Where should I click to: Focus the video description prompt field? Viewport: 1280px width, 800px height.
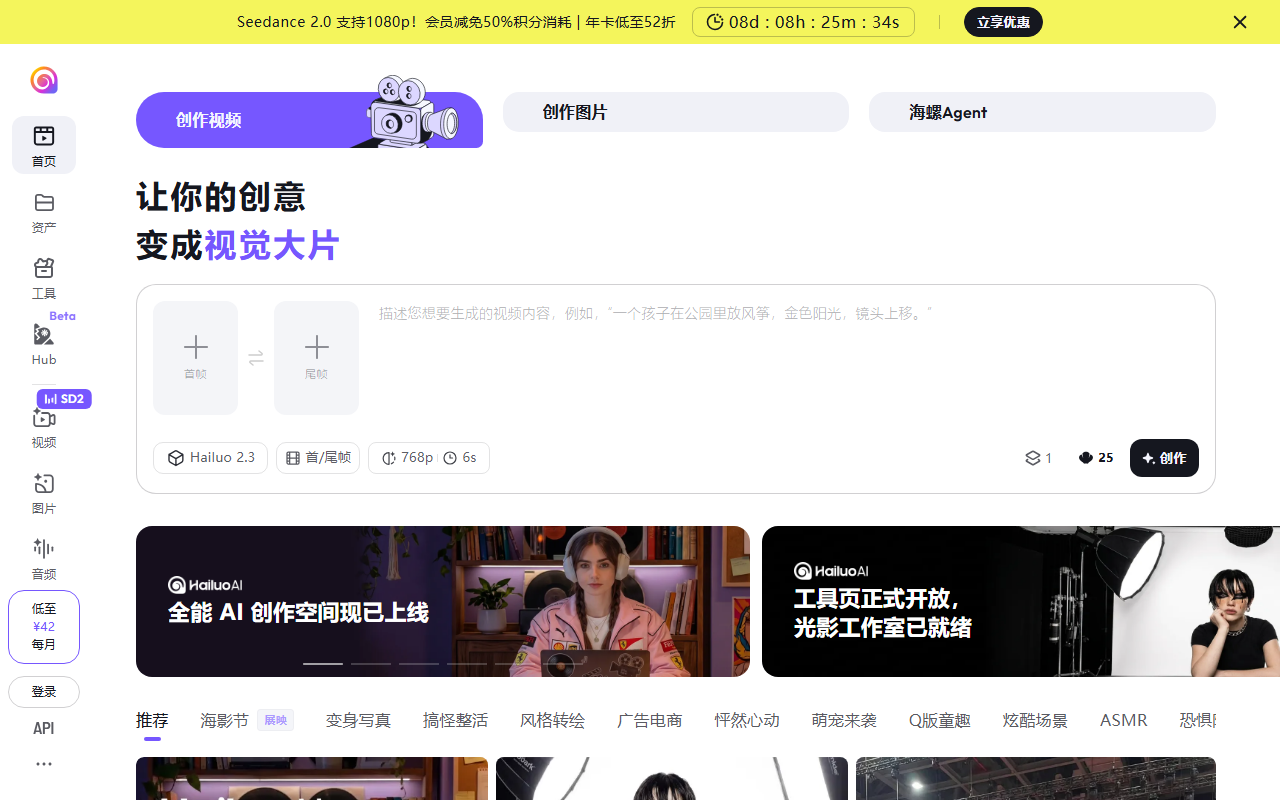[786, 358]
